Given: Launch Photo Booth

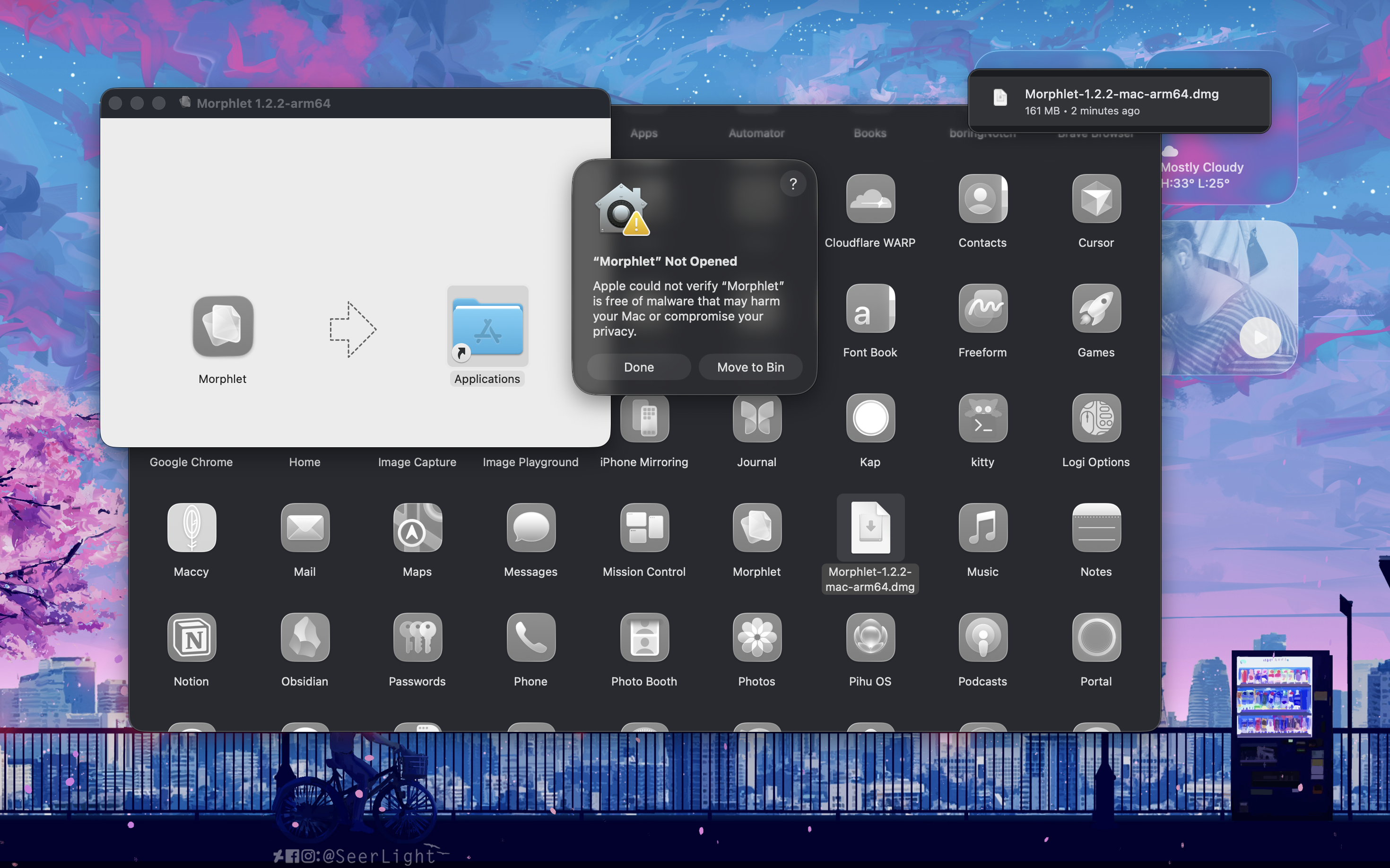Looking at the screenshot, I should point(644,637).
